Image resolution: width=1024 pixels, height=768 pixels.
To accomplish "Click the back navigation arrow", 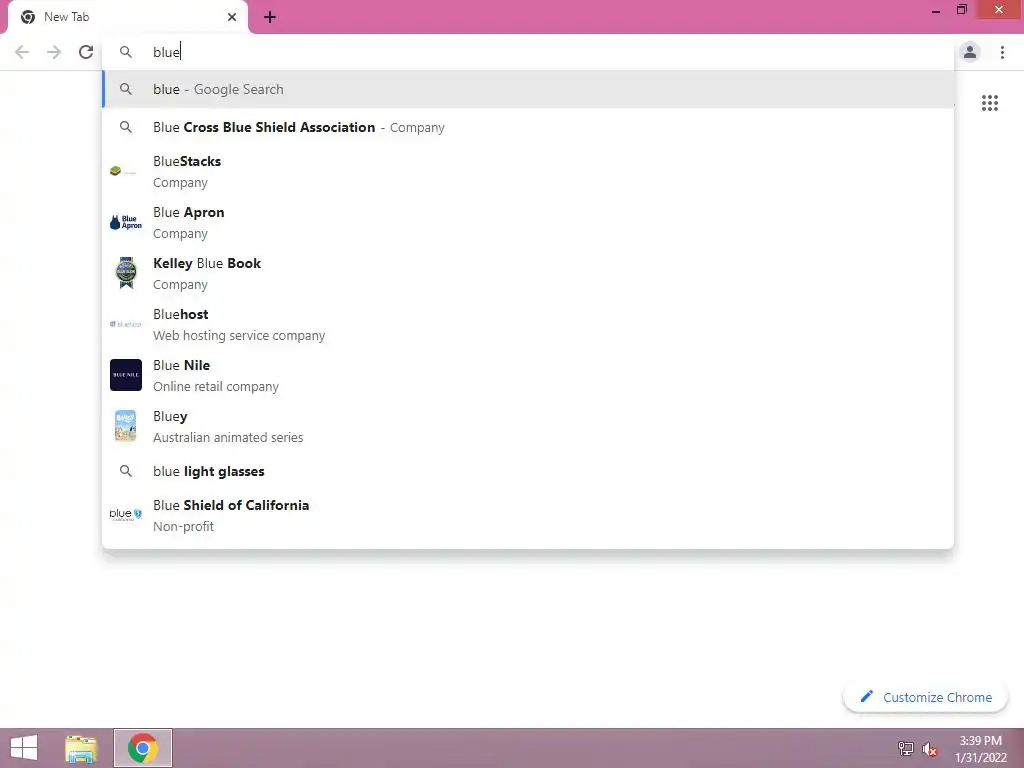I will (x=22, y=52).
